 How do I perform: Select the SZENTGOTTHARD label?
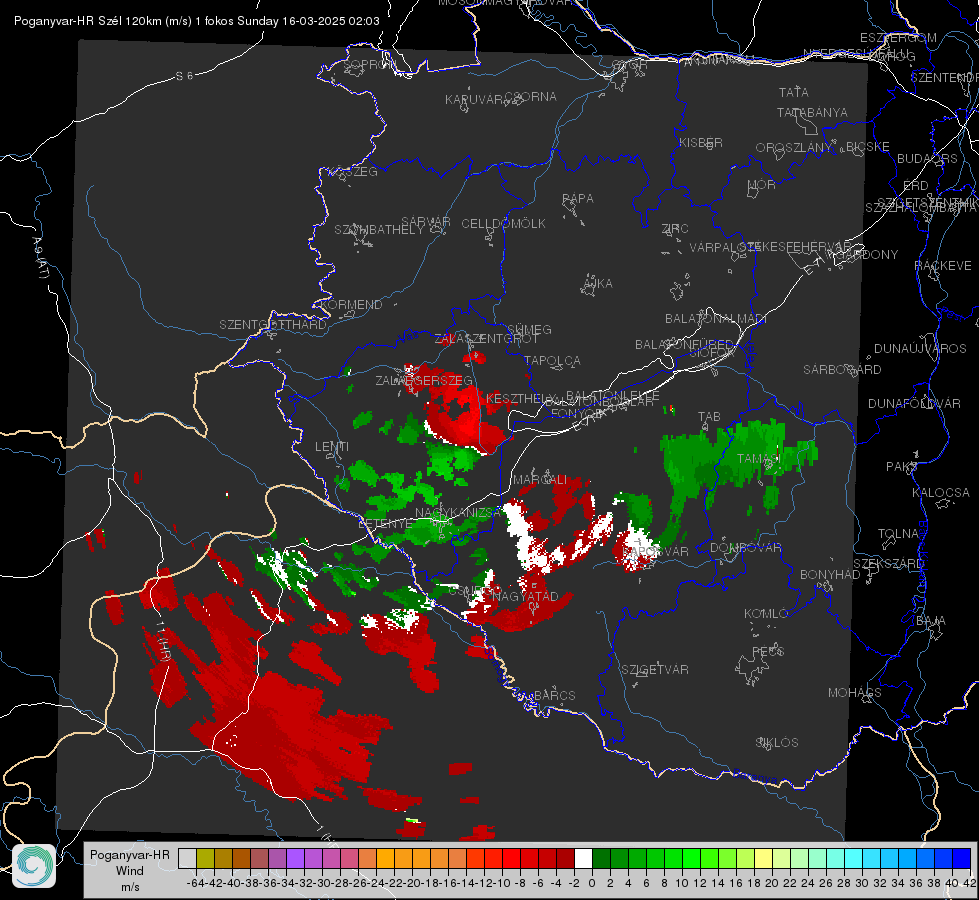[x=273, y=325]
